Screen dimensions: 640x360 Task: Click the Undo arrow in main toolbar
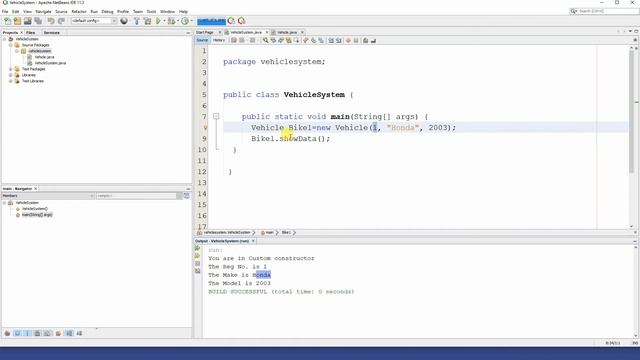(51, 21)
